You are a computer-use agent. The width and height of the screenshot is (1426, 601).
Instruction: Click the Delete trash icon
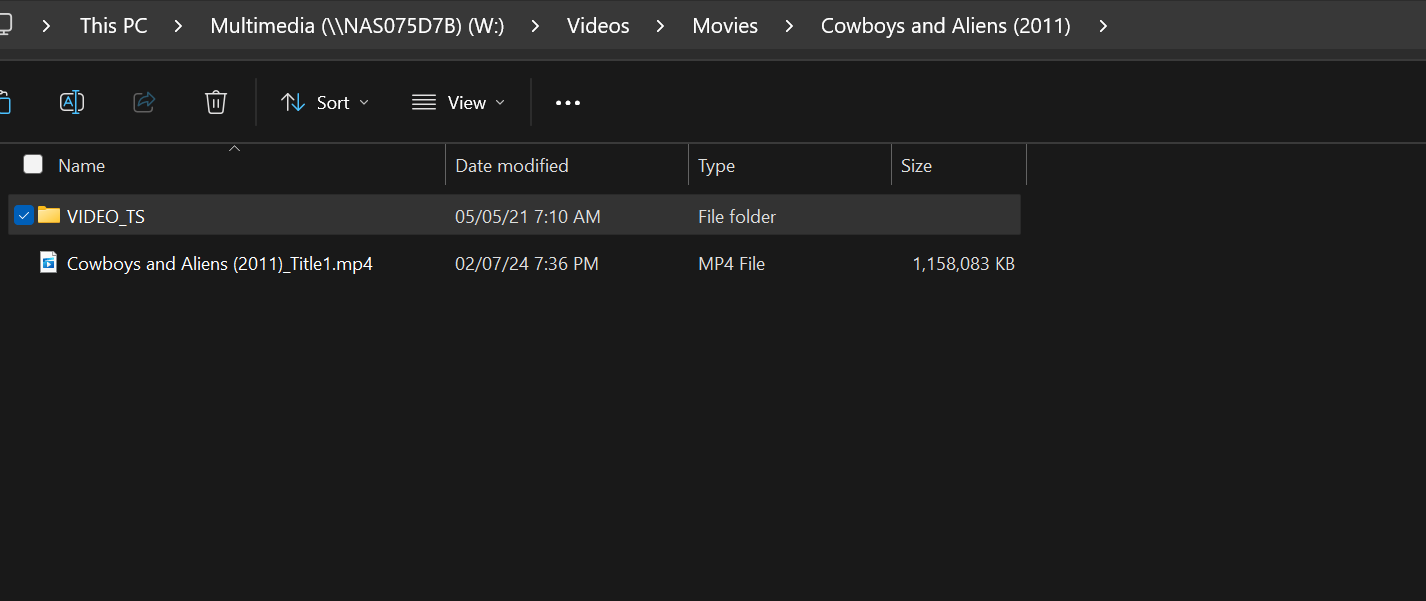[x=215, y=101]
